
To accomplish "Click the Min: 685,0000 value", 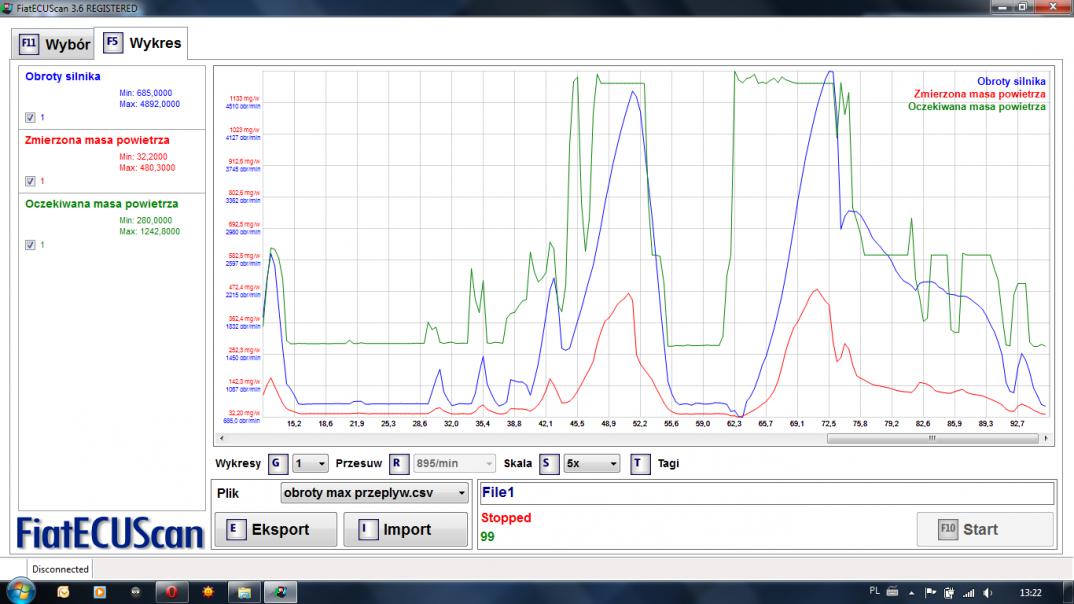I will coord(145,93).
